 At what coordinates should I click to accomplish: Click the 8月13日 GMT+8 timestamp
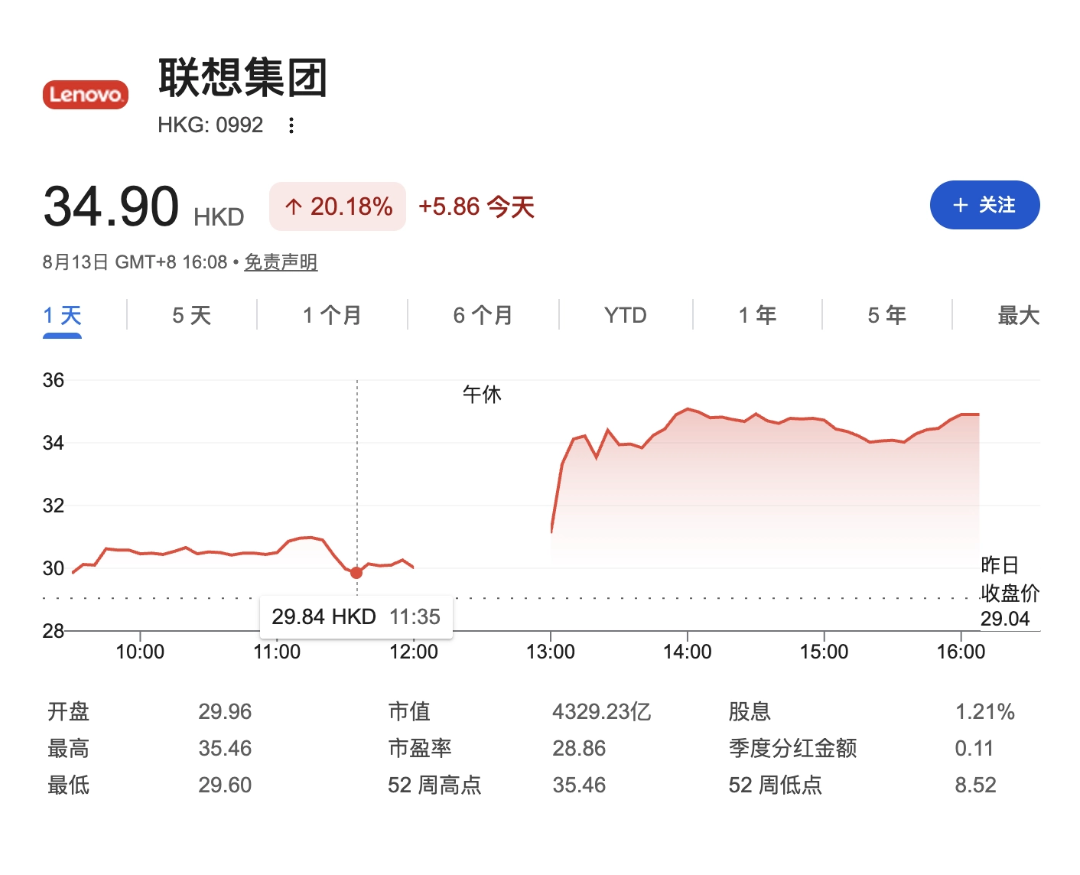pos(135,262)
